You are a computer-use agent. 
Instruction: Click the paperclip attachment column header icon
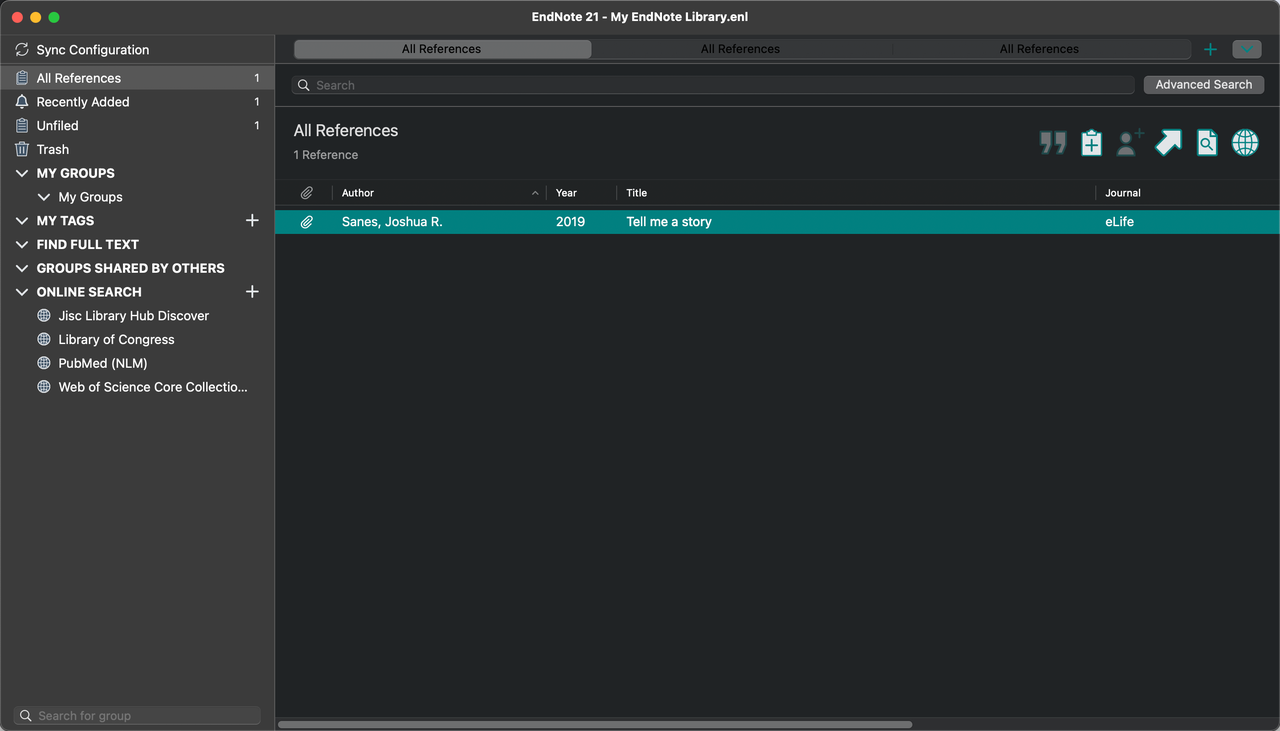(x=307, y=193)
